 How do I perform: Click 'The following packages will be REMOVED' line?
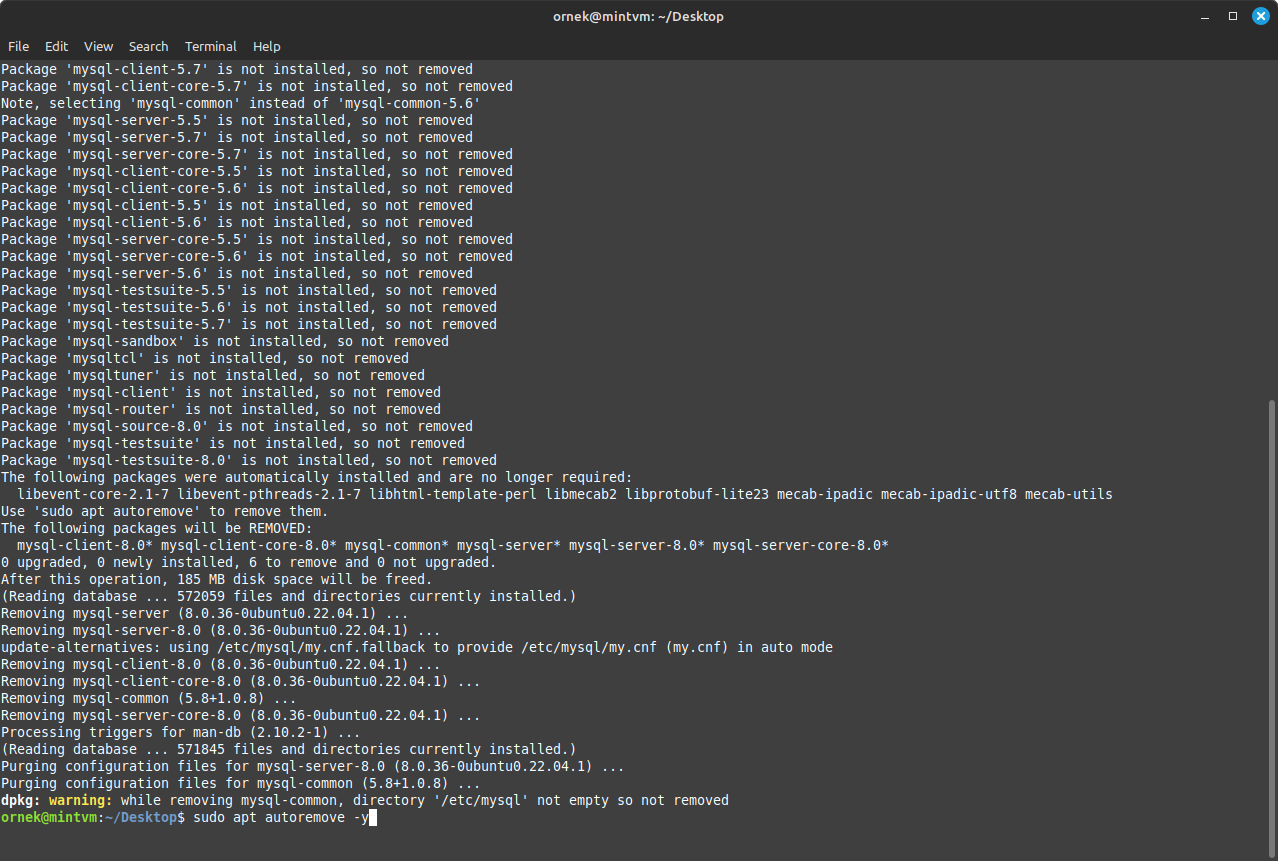coord(157,529)
